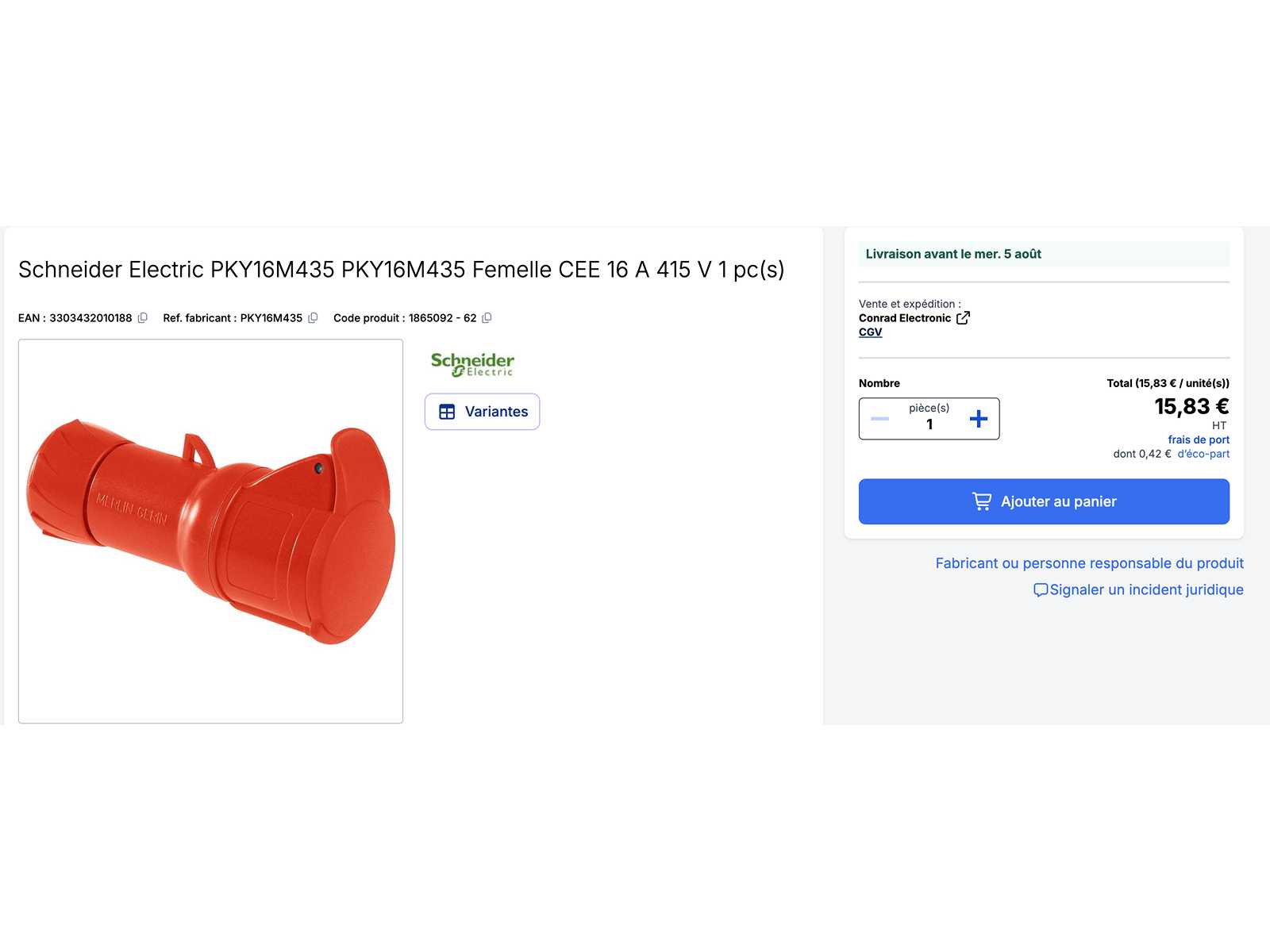Copy the EAN number icon
Viewport: 1270px width, 952px height.
143,318
